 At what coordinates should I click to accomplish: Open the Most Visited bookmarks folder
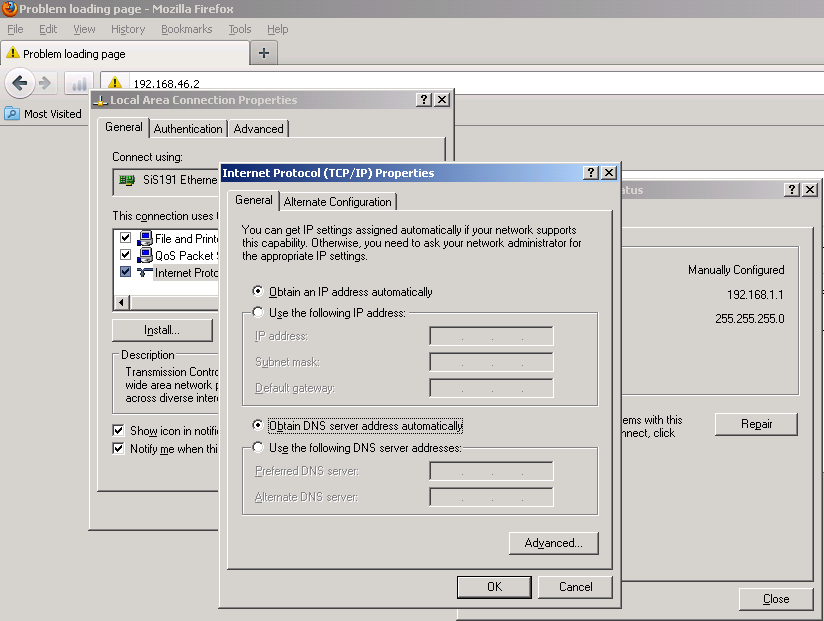coord(44,113)
